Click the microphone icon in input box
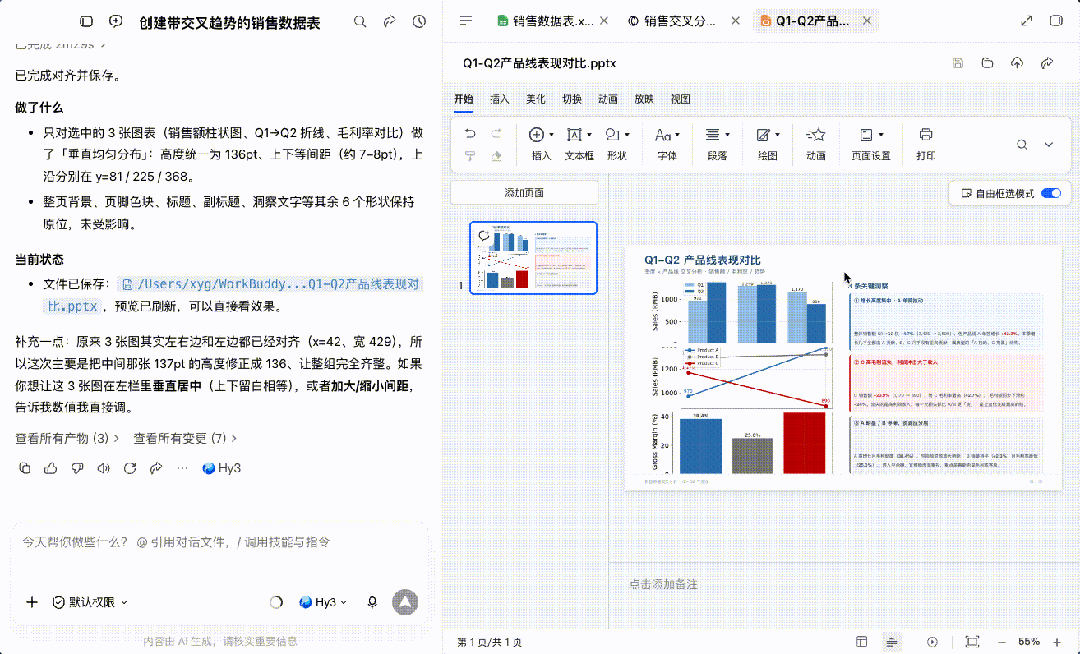This screenshot has height=654, width=1080. [x=372, y=602]
